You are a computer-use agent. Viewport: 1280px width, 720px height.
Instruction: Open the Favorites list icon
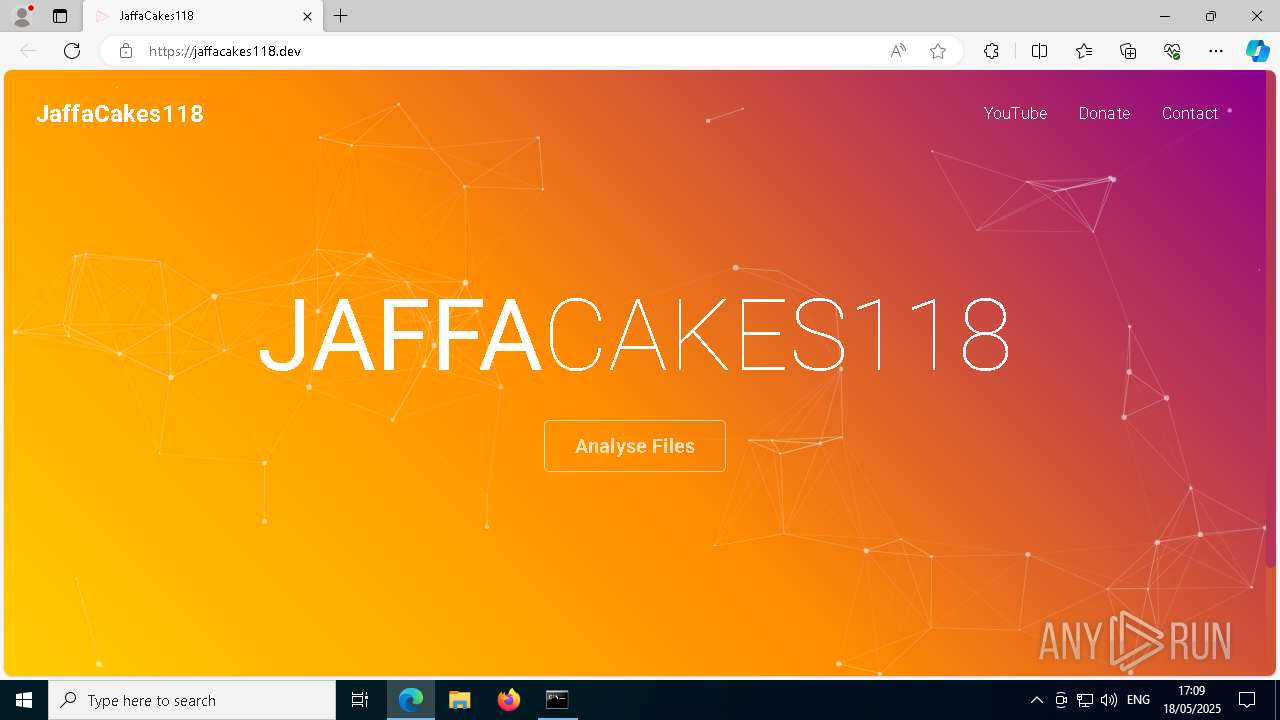coord(1084,51)
